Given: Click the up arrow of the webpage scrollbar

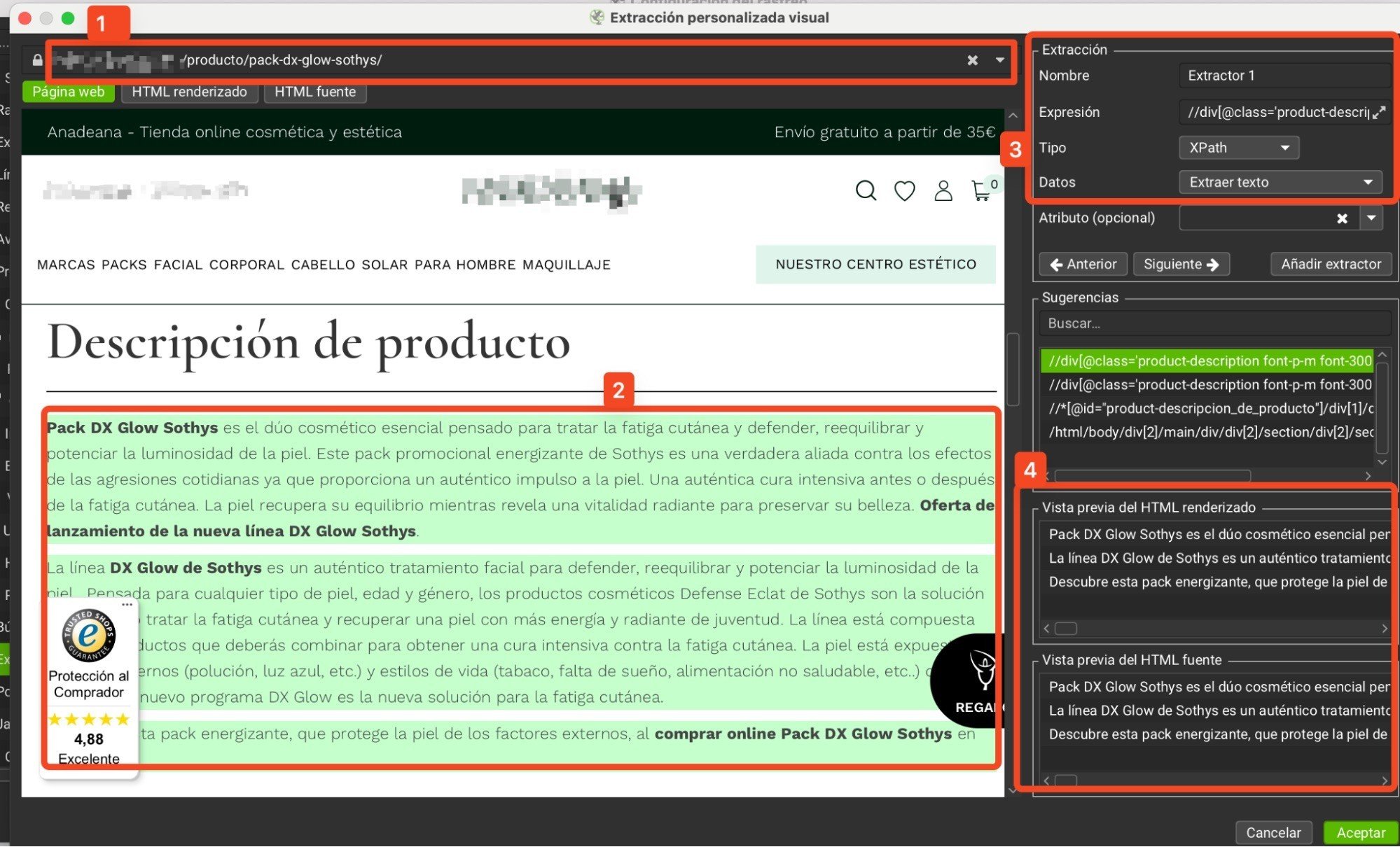Looking at the screenshot, I should [x=1013, y=115].
